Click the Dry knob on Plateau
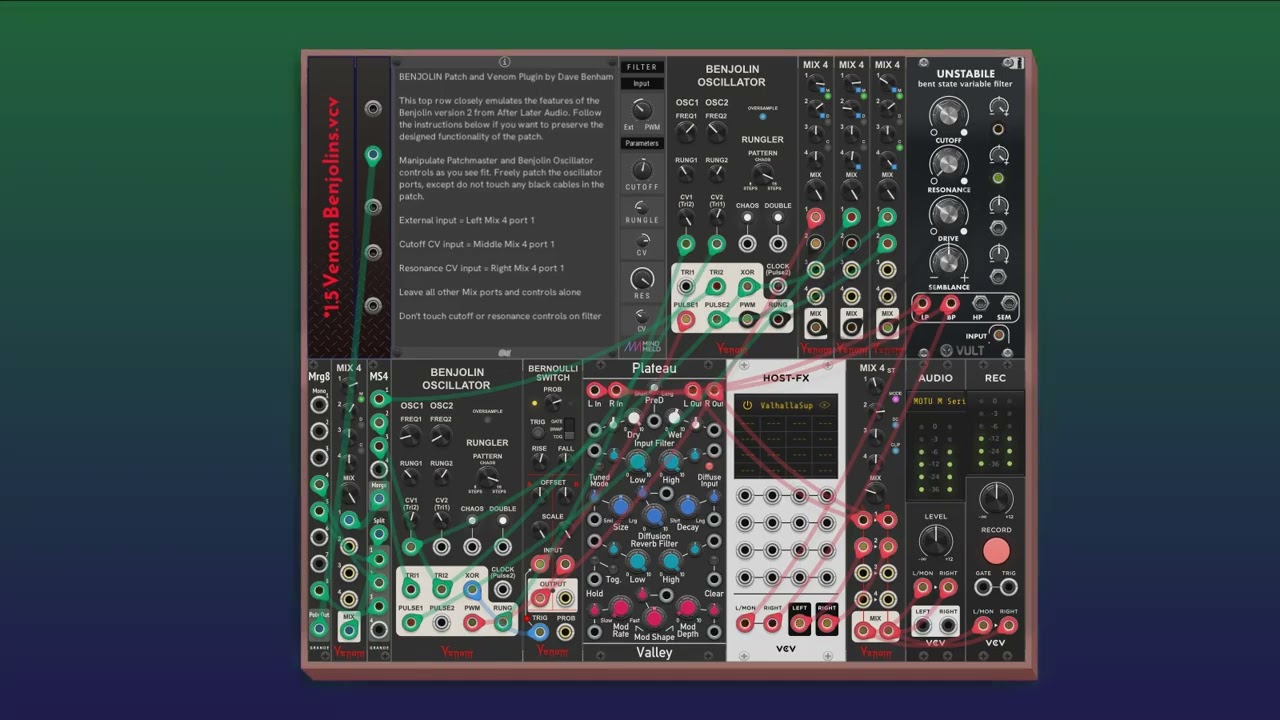The image size is (1280, 720). coord(633,419)
